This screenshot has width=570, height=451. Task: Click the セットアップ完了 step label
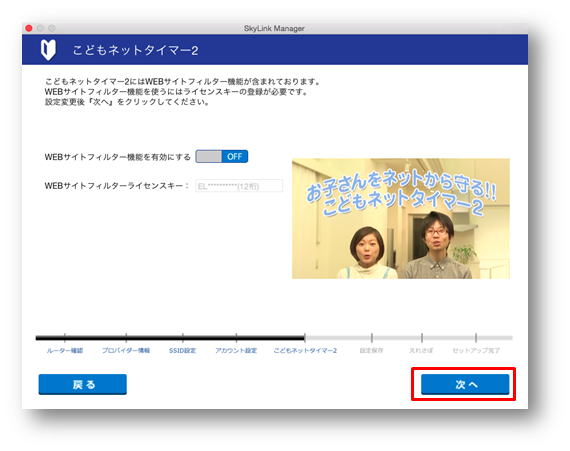[x=476, y=351]
